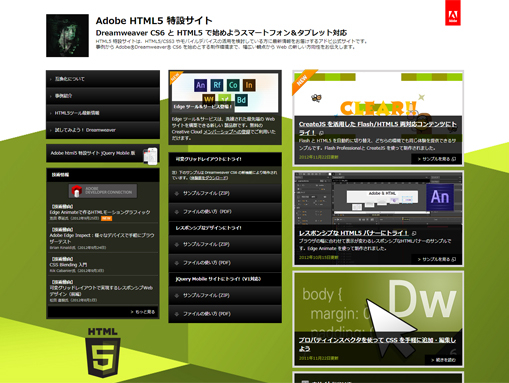Open the Adobe Edge Inspect article
Image resolution: width=509 pixels, height=383 pixels.
coord(102,238)
